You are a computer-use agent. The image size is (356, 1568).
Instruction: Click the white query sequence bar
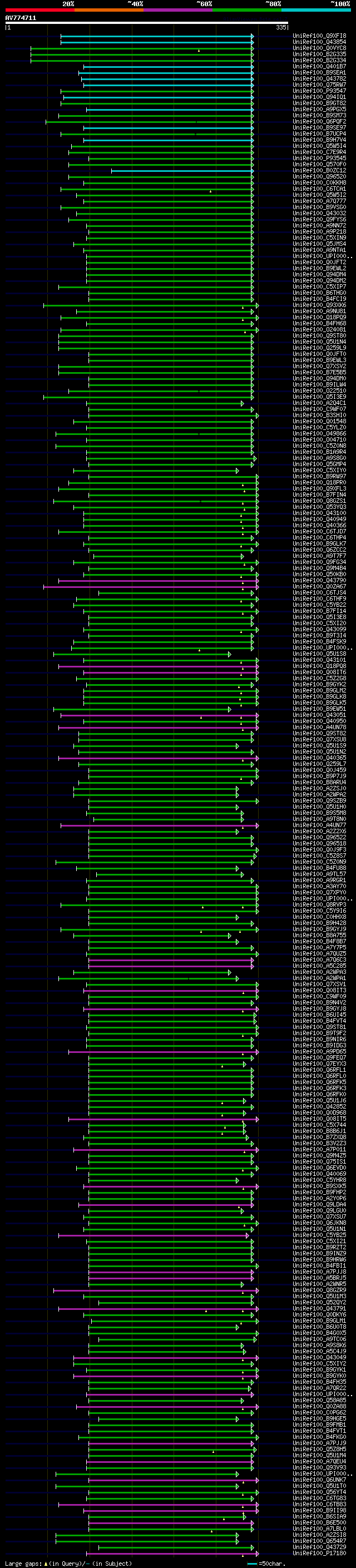(147, 23)
